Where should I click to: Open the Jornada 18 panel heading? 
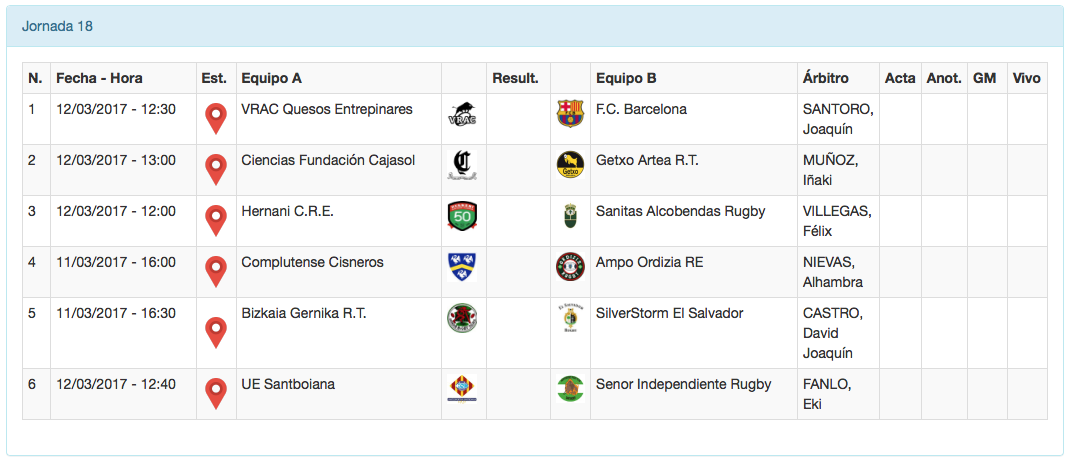click(58, 26)
